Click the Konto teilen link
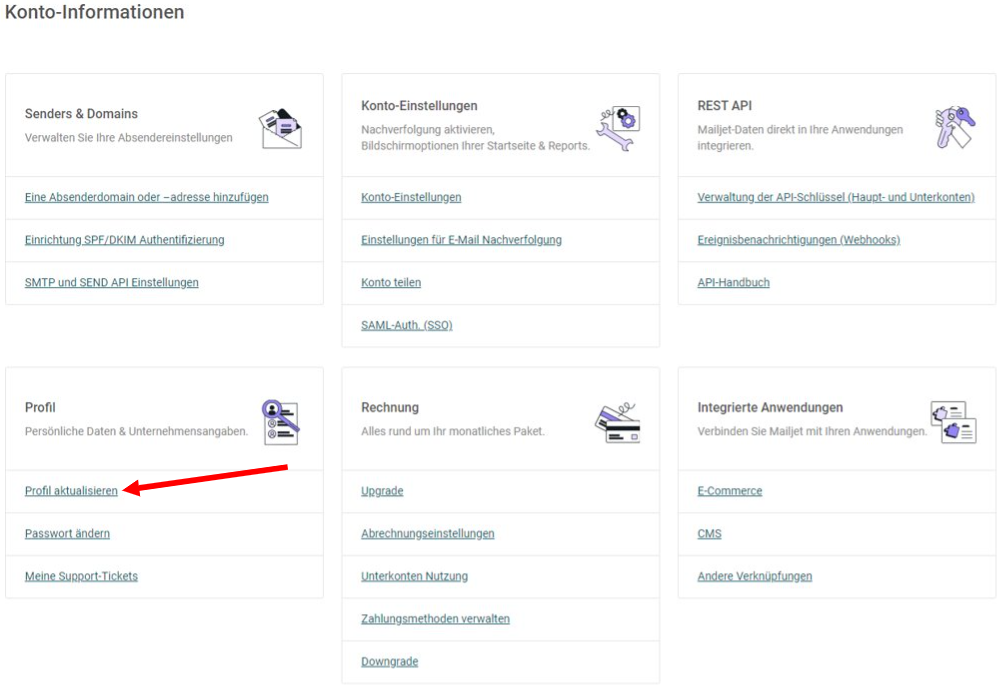 tap(391, 282)
